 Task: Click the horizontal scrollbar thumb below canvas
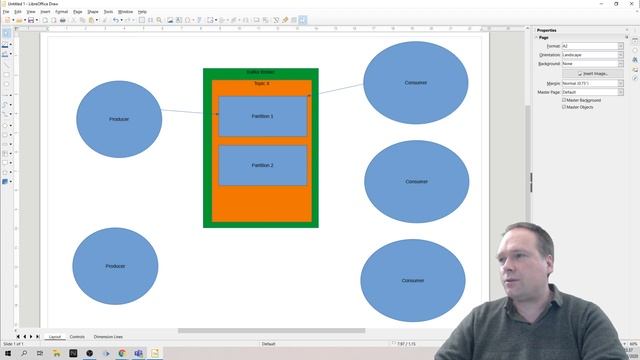271,331
